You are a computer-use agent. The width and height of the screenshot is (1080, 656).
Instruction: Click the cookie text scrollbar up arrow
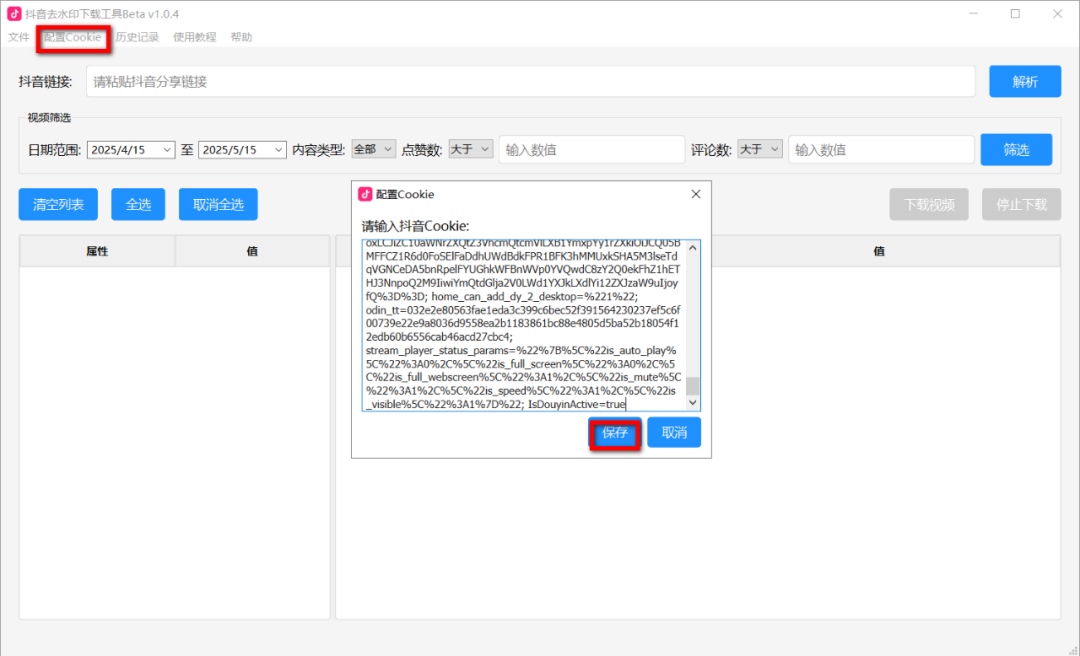pyautogui.click(x=693, y=248)
